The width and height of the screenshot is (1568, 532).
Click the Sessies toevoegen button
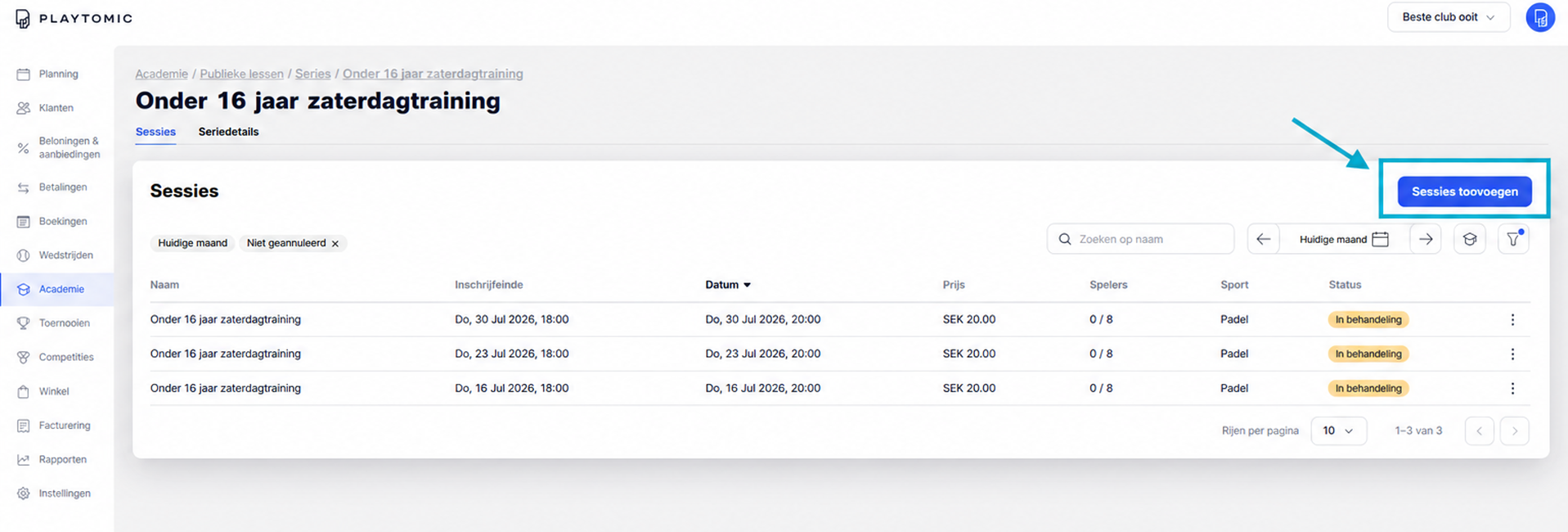1464,192
